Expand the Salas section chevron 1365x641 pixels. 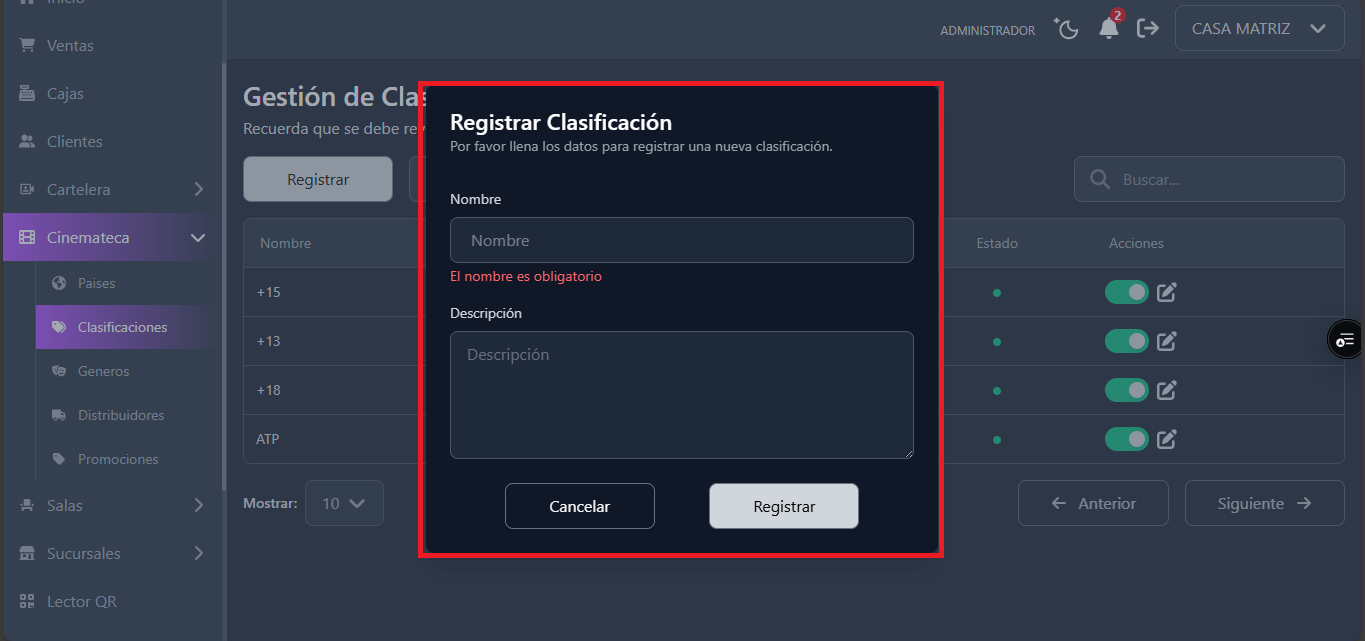pyautogui.click(x=198, y=505)
